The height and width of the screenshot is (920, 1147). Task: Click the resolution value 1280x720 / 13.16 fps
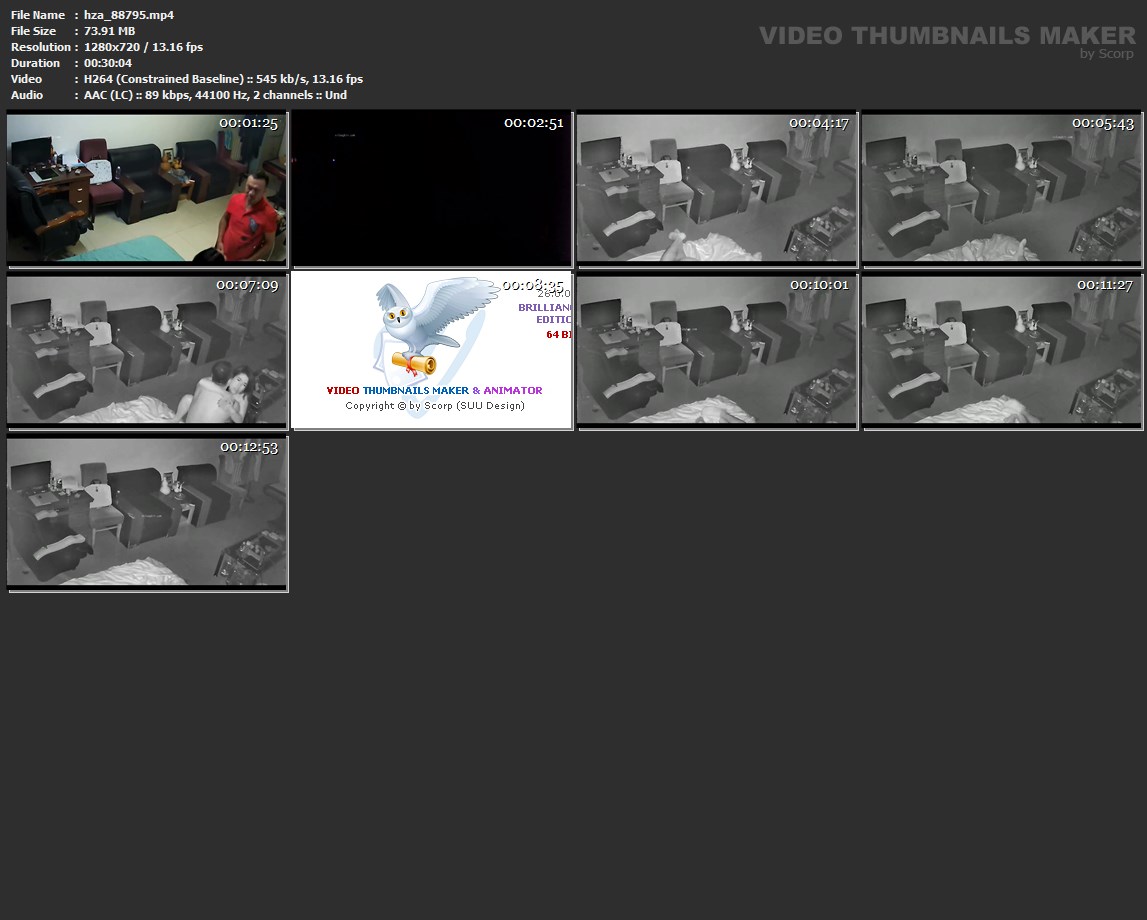143,47
